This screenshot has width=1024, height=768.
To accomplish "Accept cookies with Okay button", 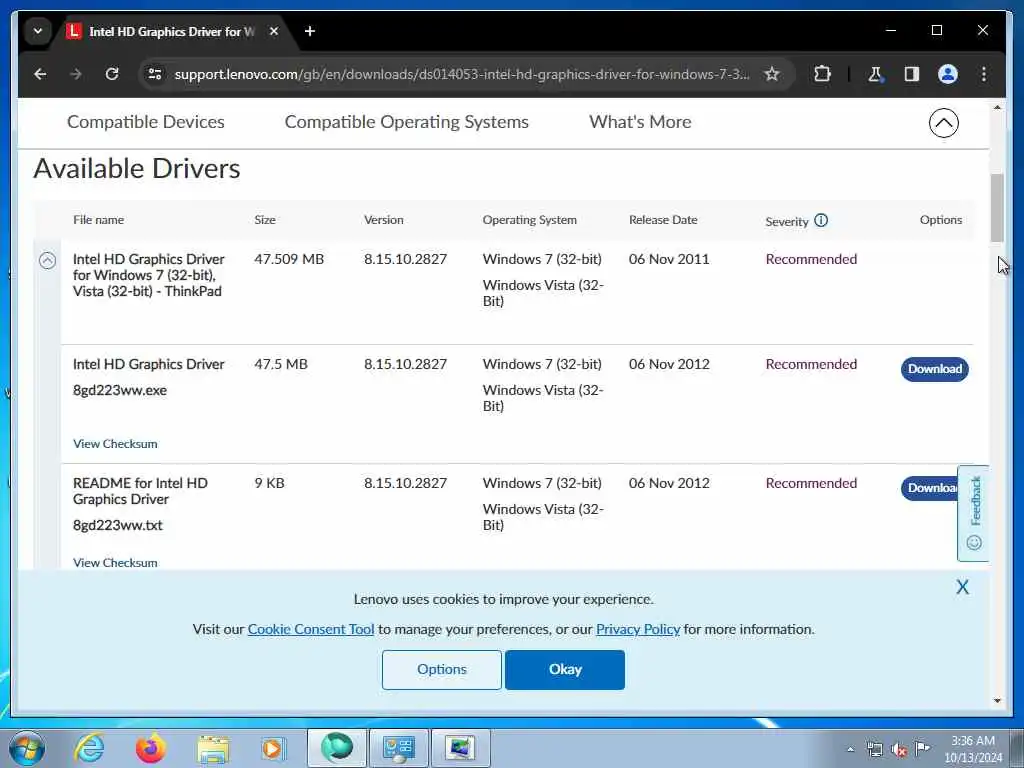I will pos(565,669).
